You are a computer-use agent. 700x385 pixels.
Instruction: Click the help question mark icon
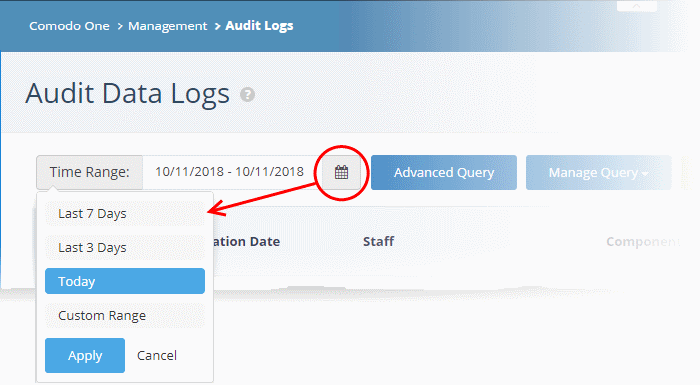pyautogui.click(x=247, y=95)
